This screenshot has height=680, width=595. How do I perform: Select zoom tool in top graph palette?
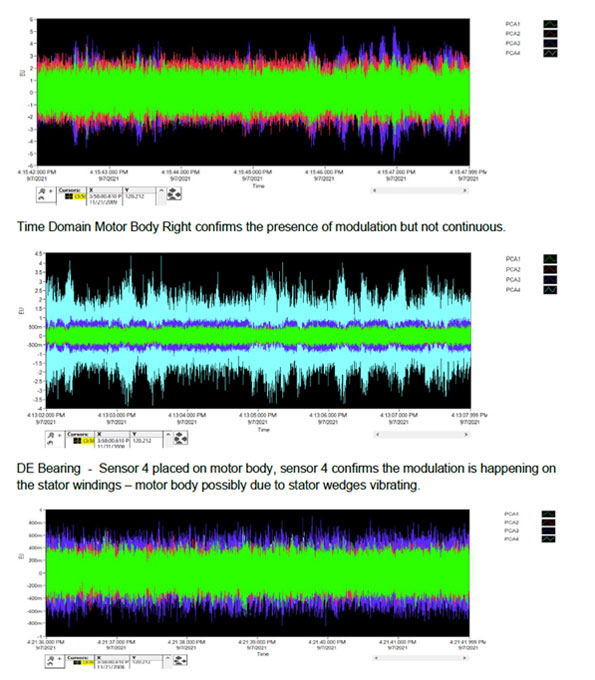(42, 191)
